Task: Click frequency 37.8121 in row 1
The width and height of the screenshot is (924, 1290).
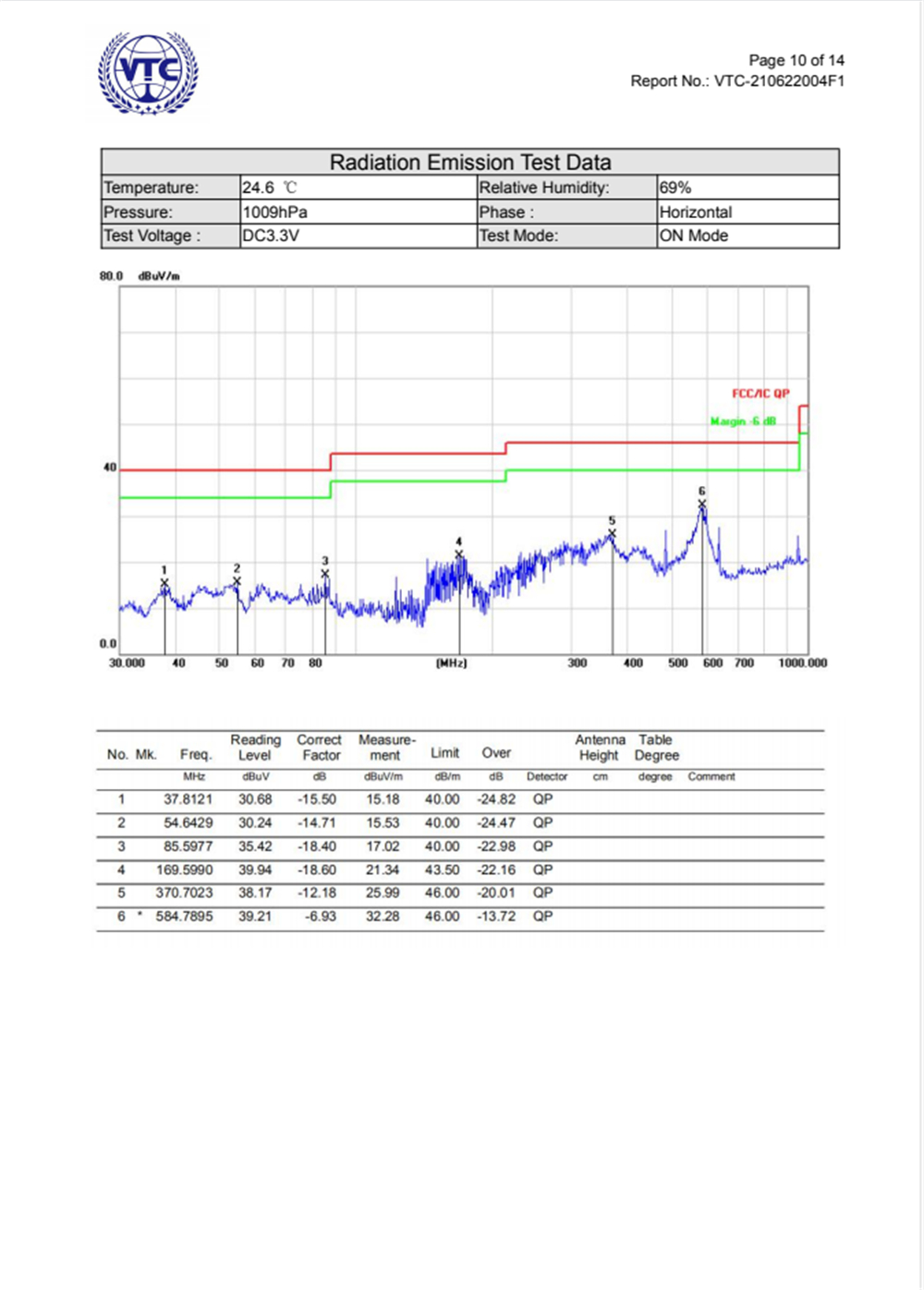Action: tap(188, 799)
